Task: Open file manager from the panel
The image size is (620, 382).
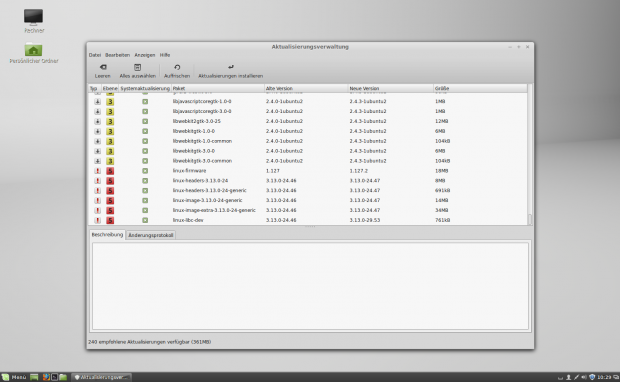Action: coord(63,377)
